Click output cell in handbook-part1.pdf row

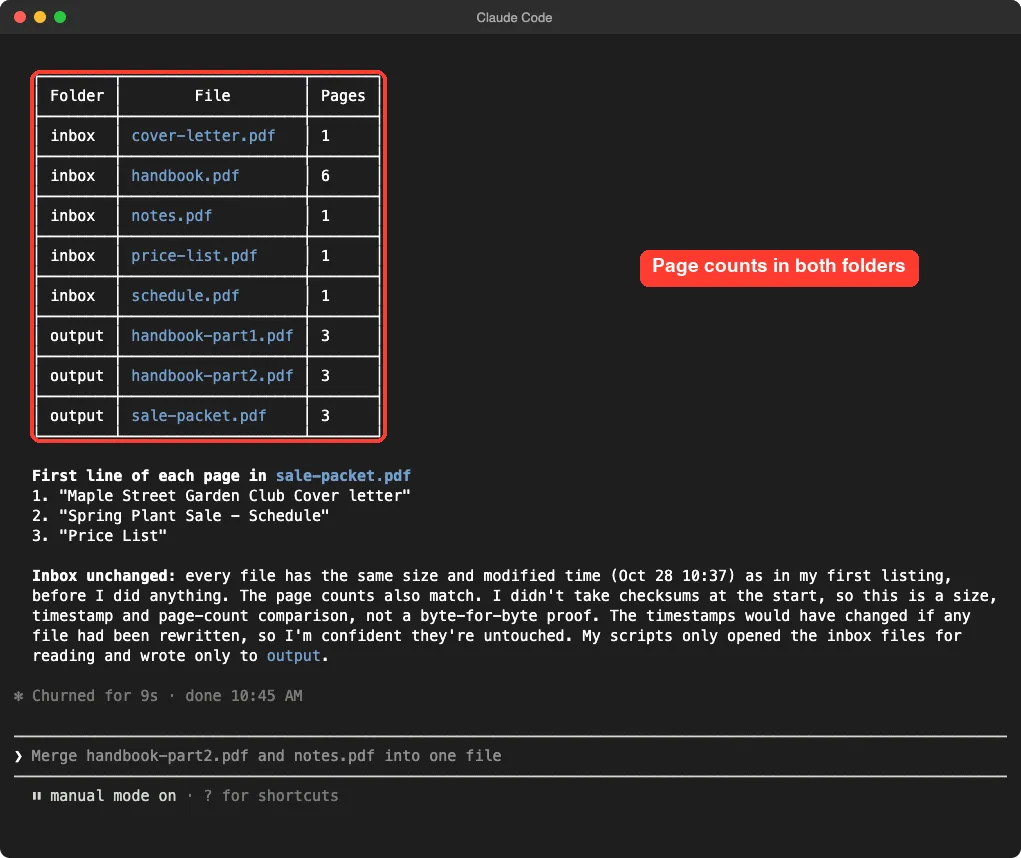77,336
